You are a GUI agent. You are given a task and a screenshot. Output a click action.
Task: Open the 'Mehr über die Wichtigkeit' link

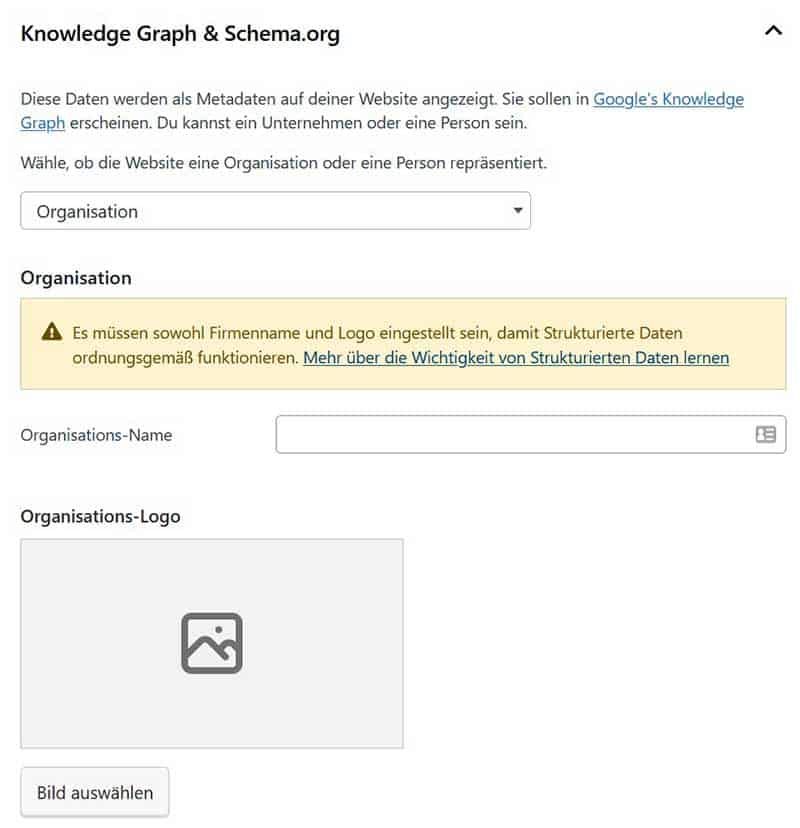coord(516,357)
